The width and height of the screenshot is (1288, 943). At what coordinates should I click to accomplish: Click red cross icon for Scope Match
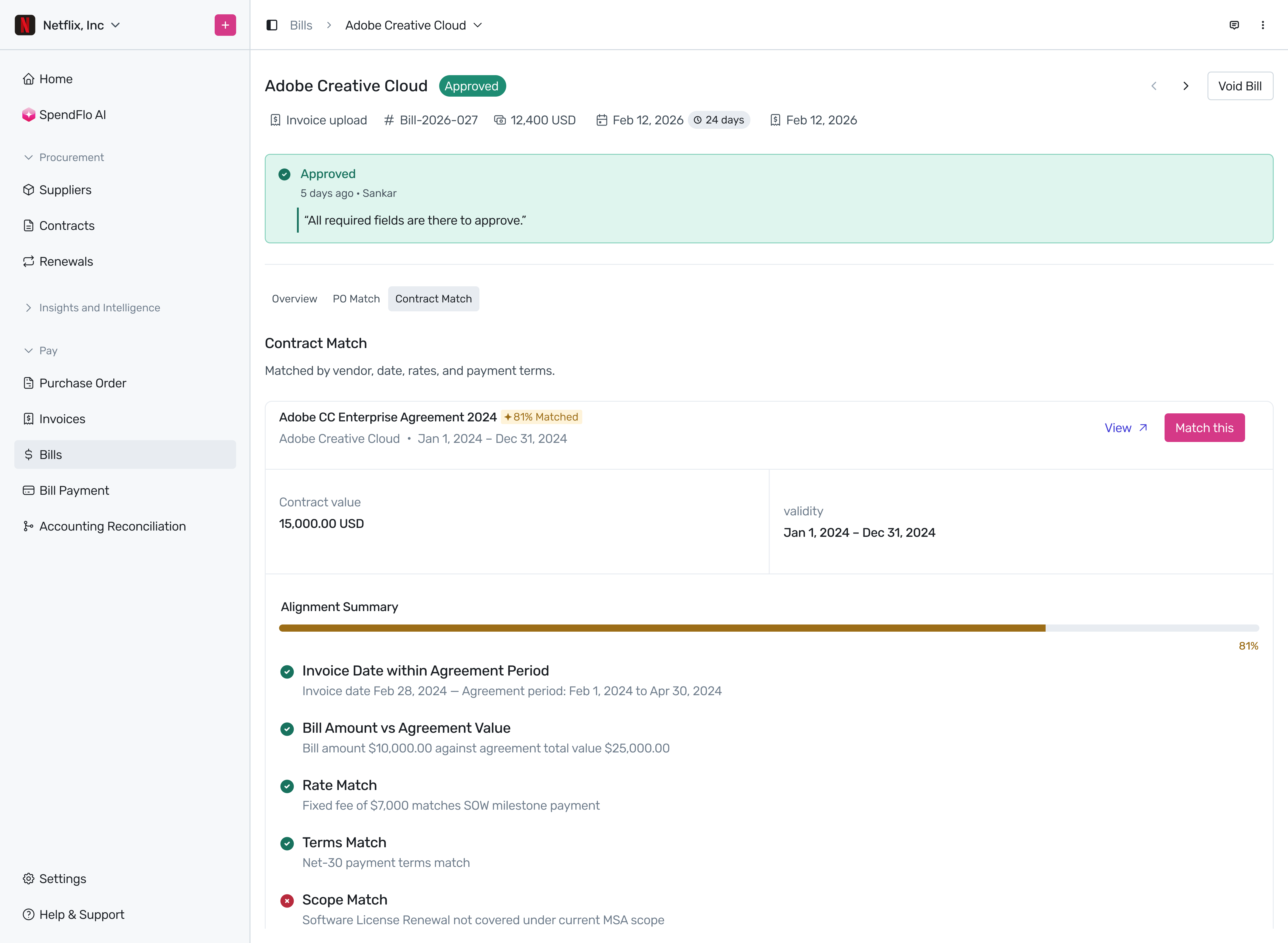(x=287, y=901)
